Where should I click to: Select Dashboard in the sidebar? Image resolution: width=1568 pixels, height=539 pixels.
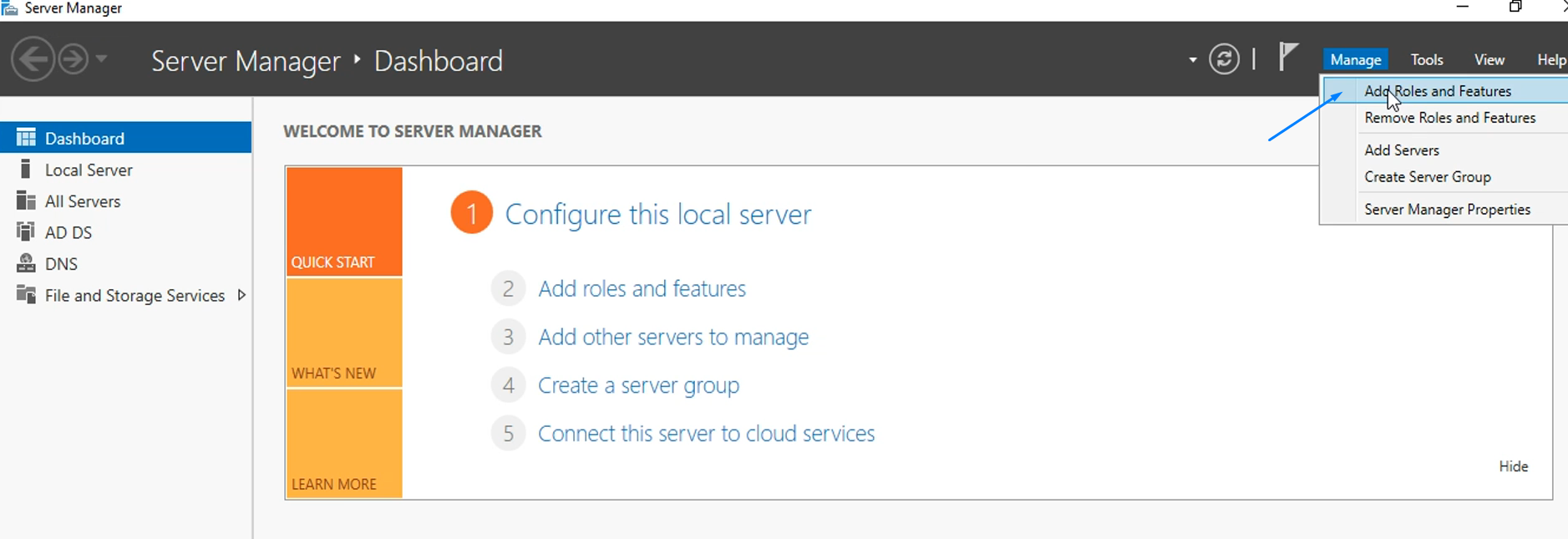click(125, 138)
